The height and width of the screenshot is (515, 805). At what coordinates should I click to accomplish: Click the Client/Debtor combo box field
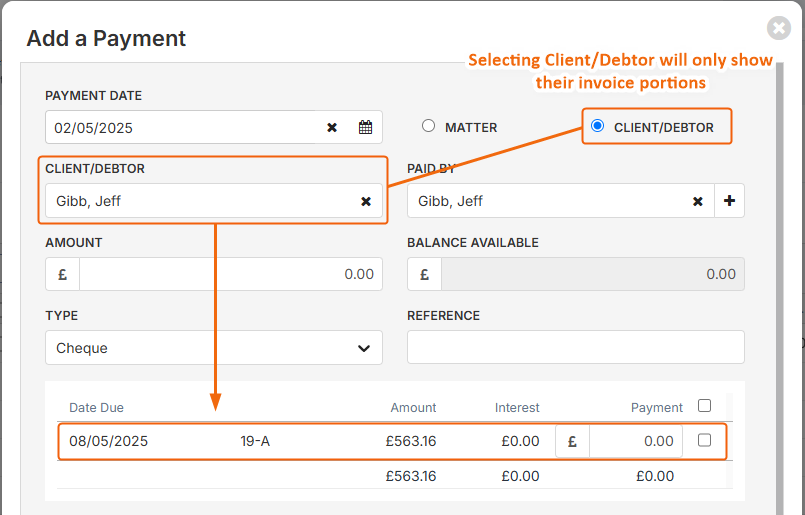coord(214,201)
